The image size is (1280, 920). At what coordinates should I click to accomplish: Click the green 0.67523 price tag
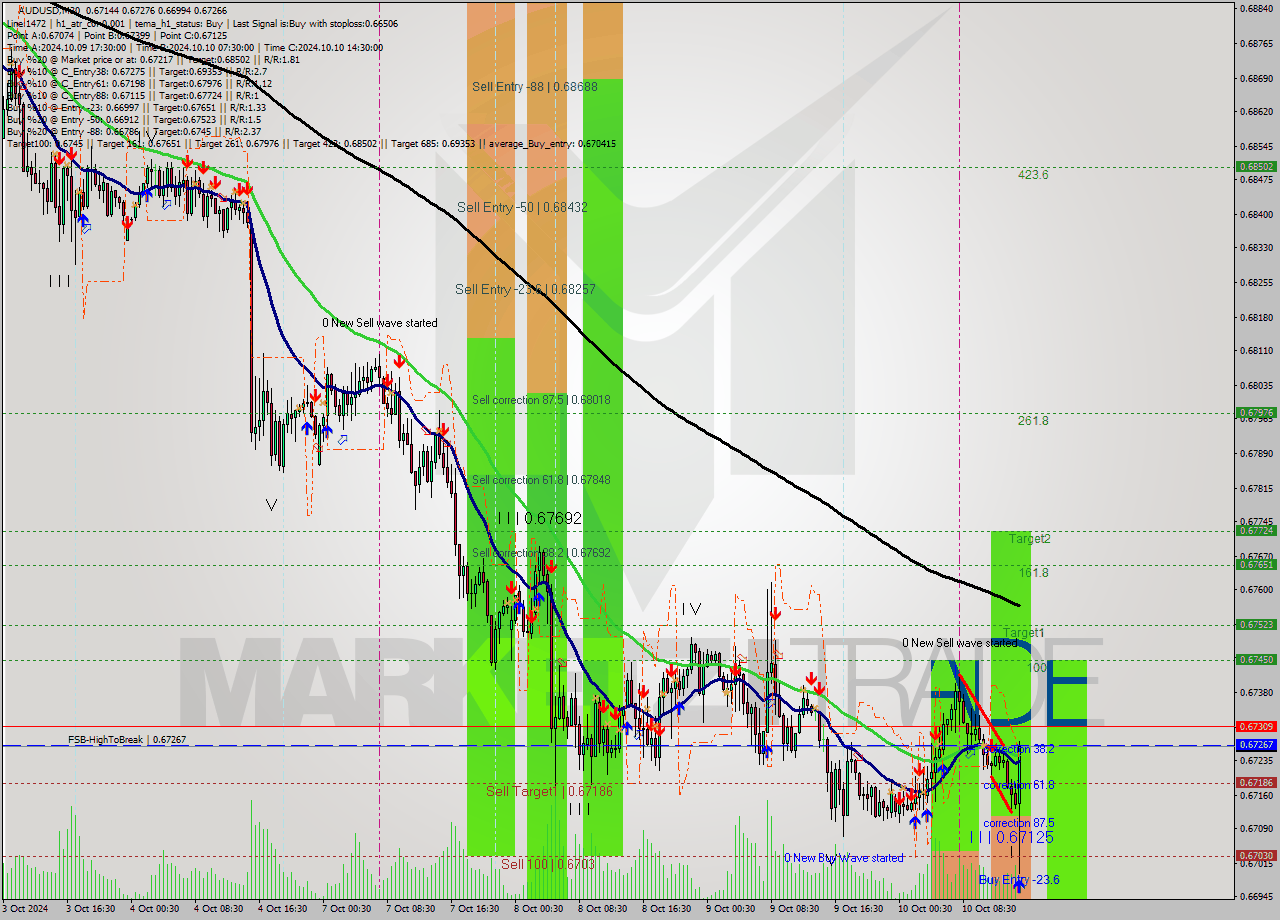click(x=1256, y=625)
